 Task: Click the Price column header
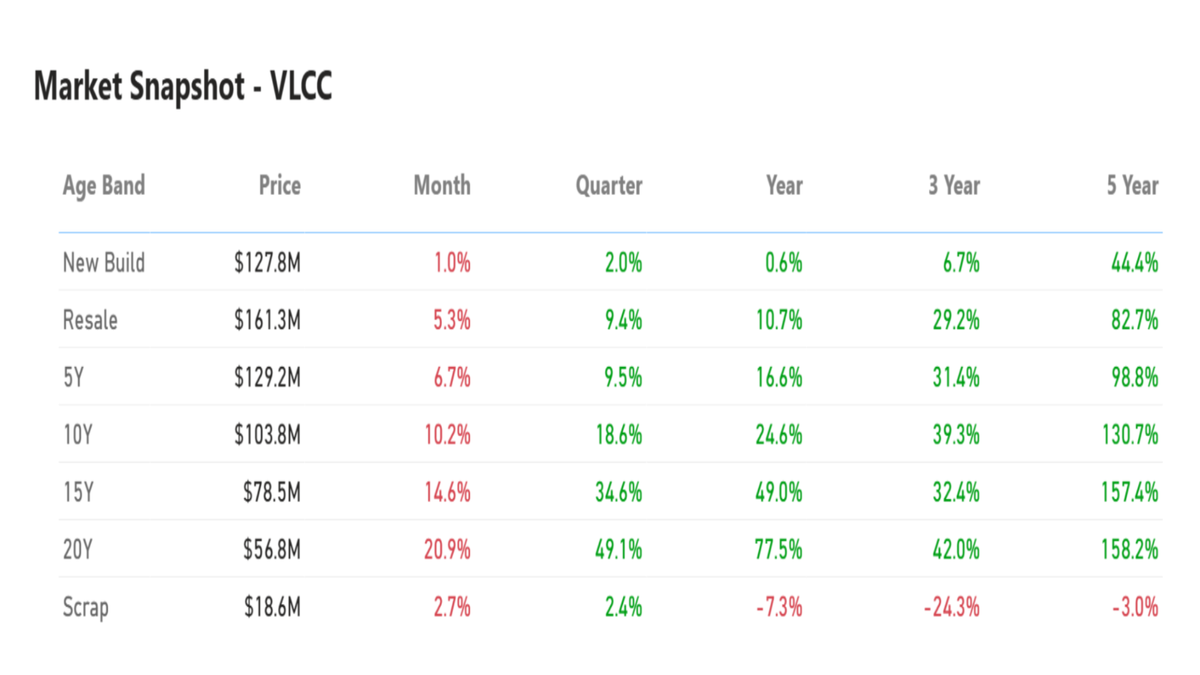click(279, 185)
